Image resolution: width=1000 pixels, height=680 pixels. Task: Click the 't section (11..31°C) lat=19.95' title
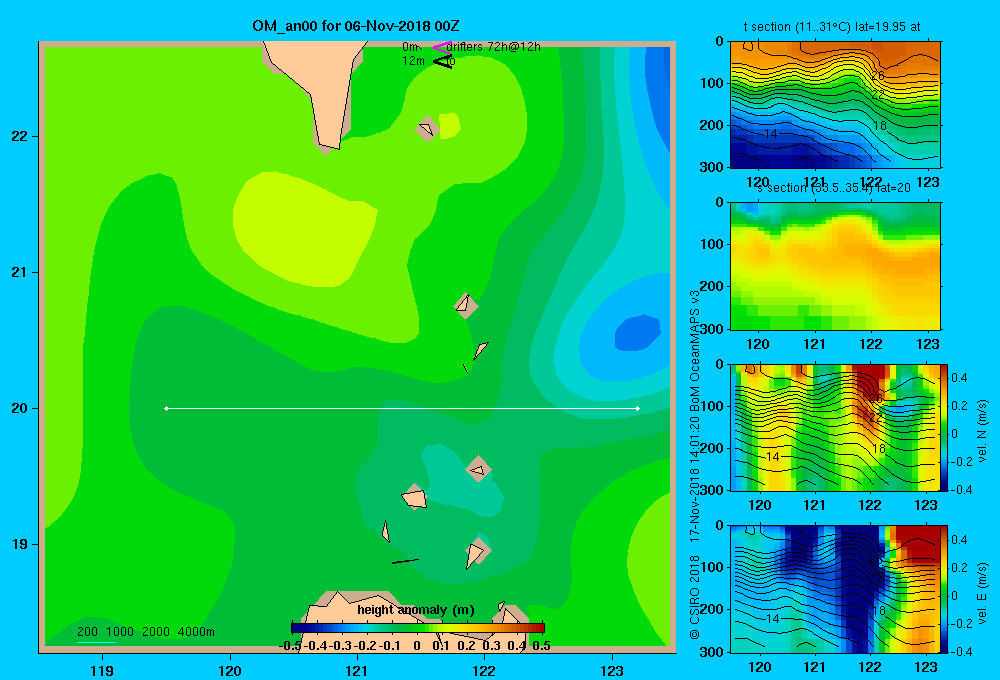(832, 27)
